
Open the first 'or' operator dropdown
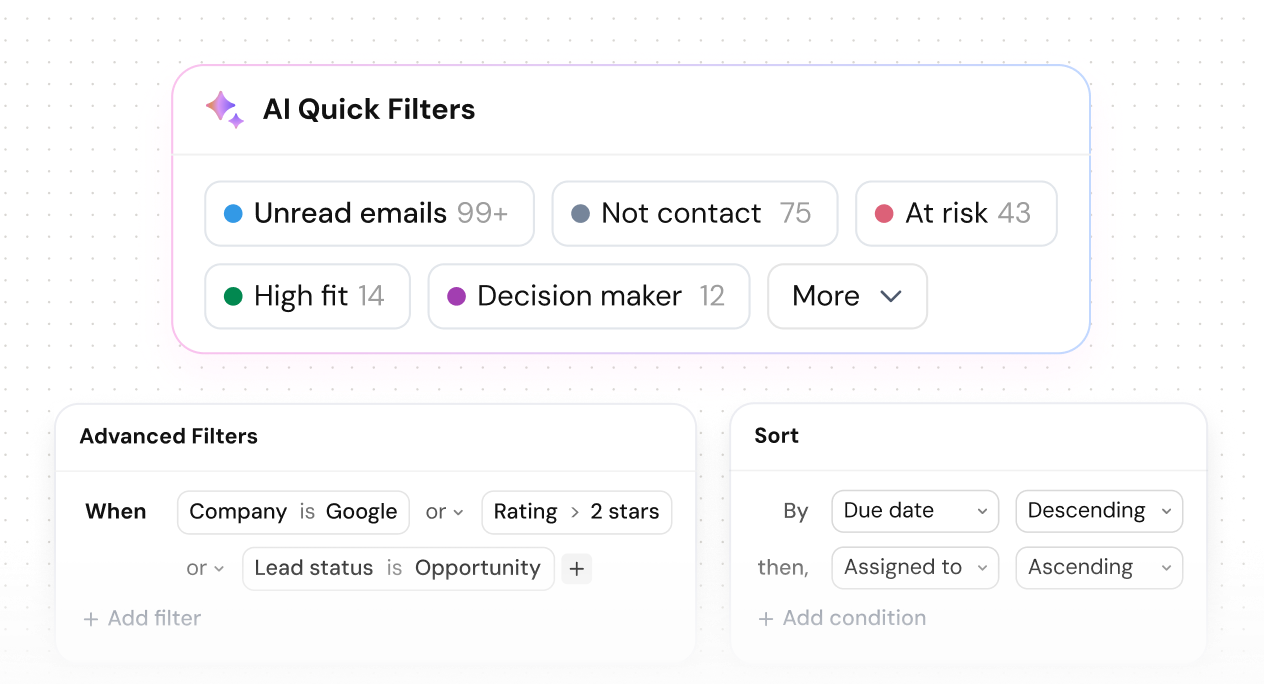pos(444,512)
